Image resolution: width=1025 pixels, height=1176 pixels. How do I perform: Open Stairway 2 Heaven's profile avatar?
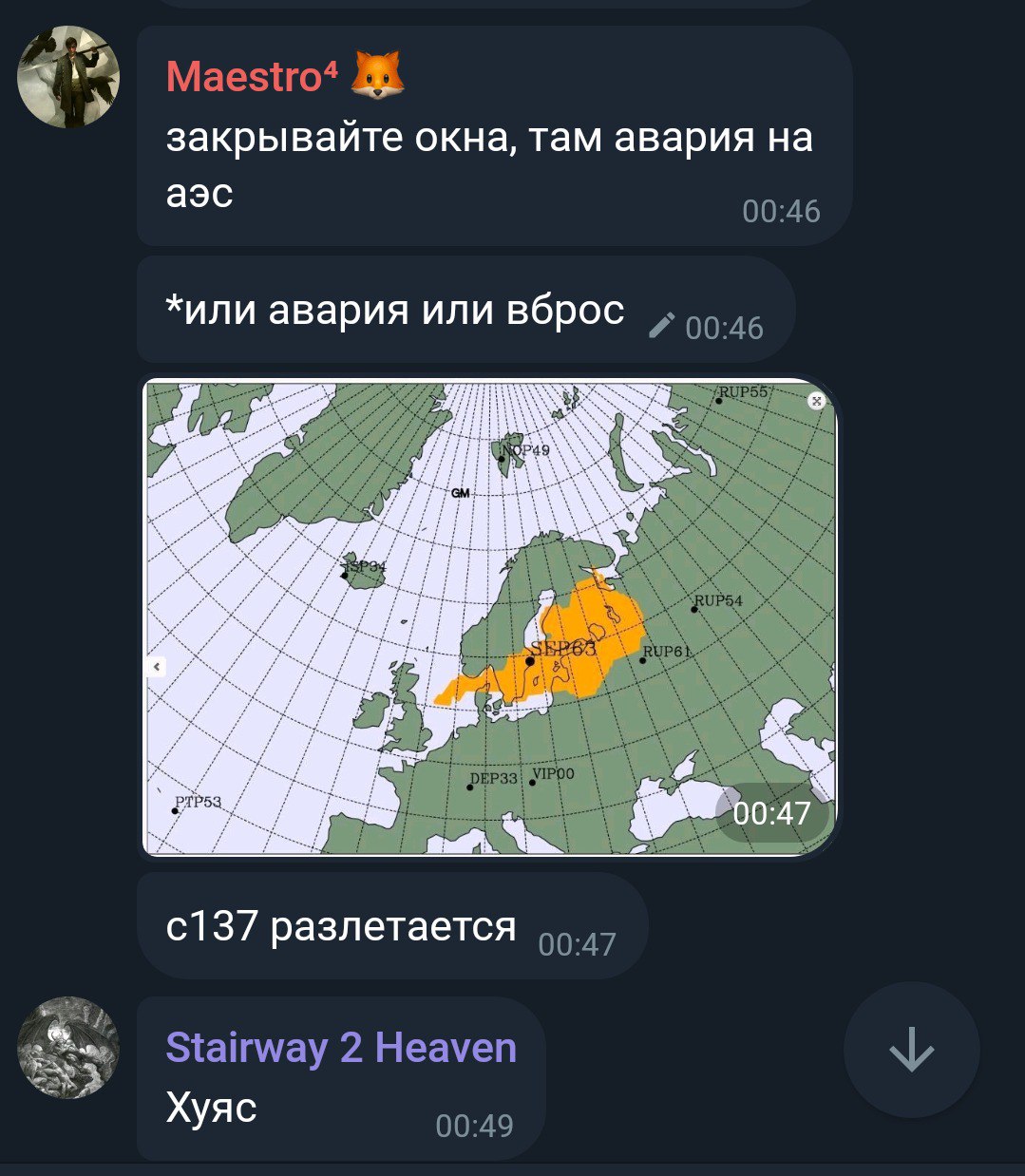[x=68, y=1047]
